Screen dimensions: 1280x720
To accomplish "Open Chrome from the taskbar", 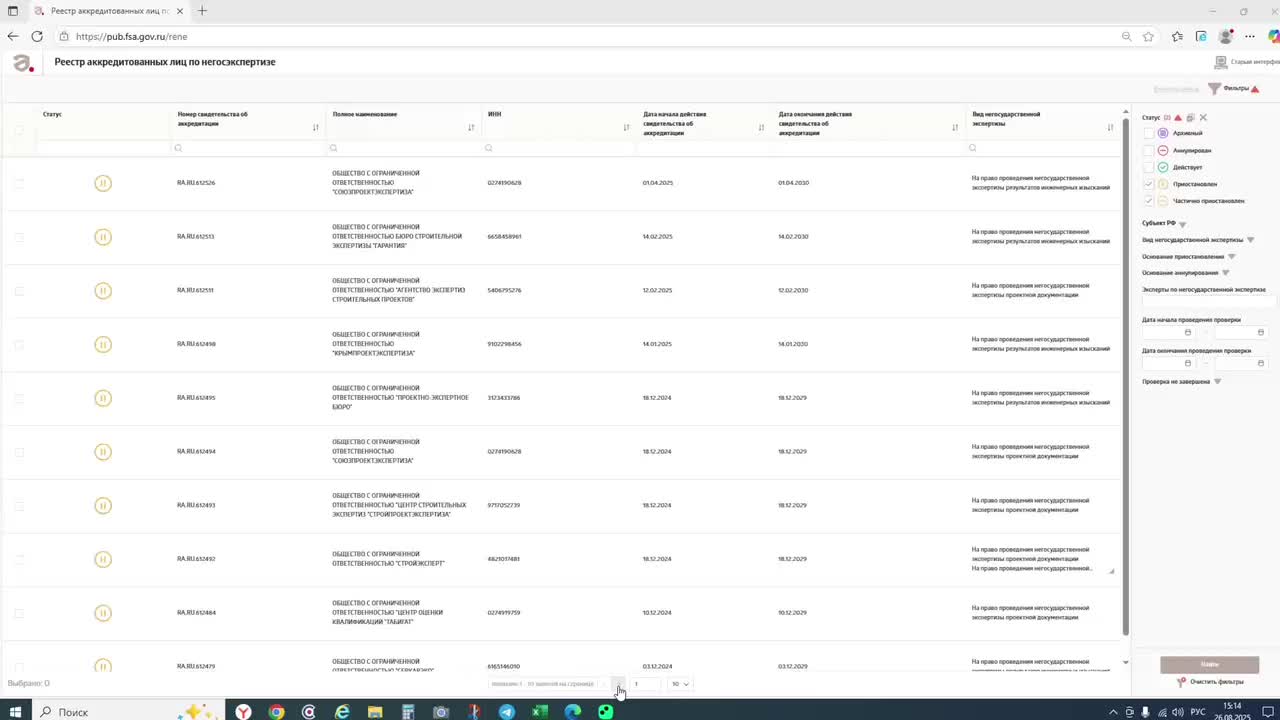I will click(276, 712).
